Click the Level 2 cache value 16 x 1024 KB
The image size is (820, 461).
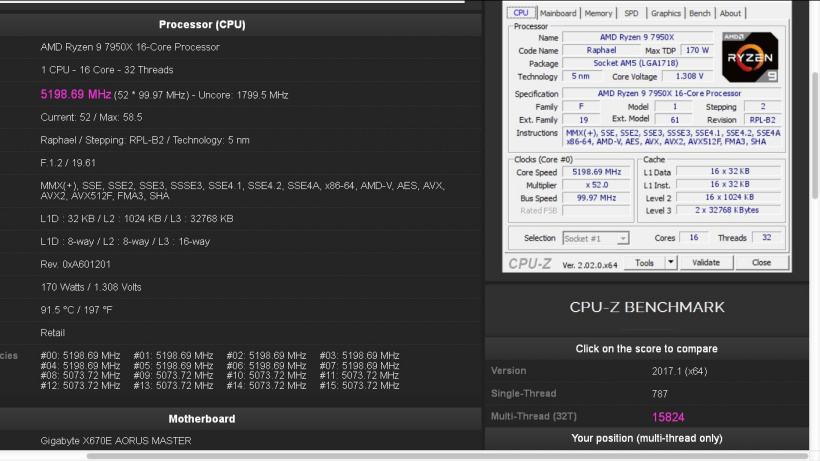click(729, 197)
